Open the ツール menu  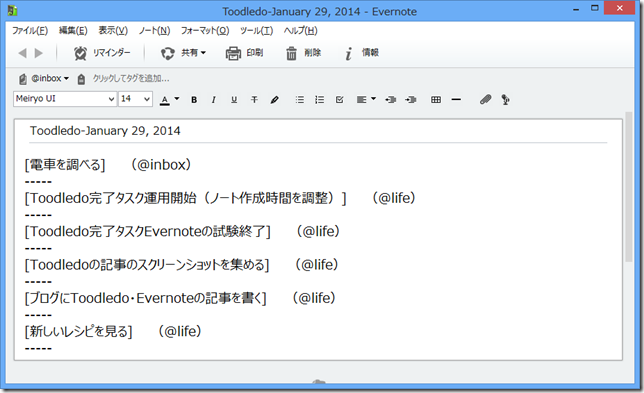256,30
